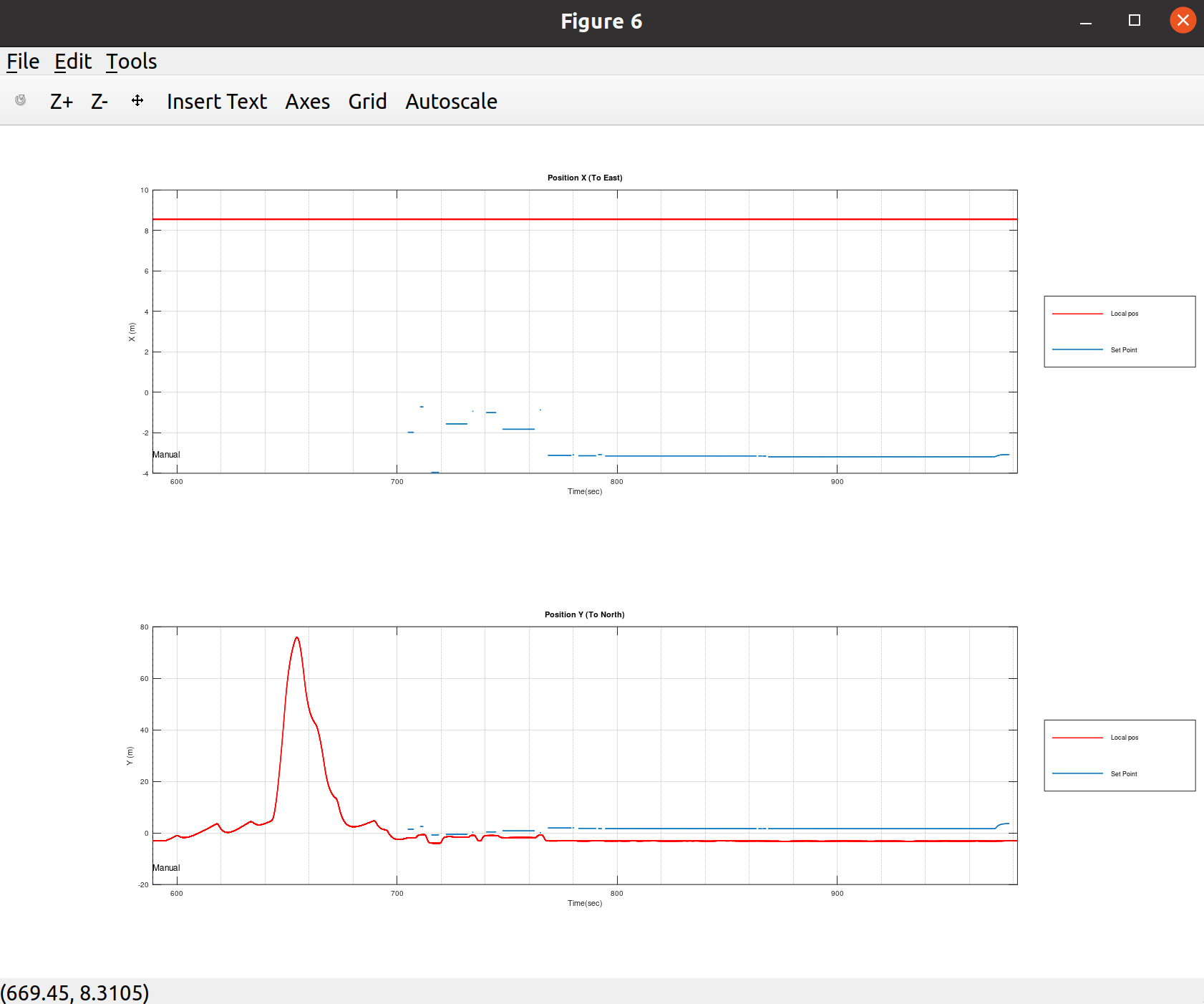Activate the pan cross-arrows tool

tap(137, 101)
